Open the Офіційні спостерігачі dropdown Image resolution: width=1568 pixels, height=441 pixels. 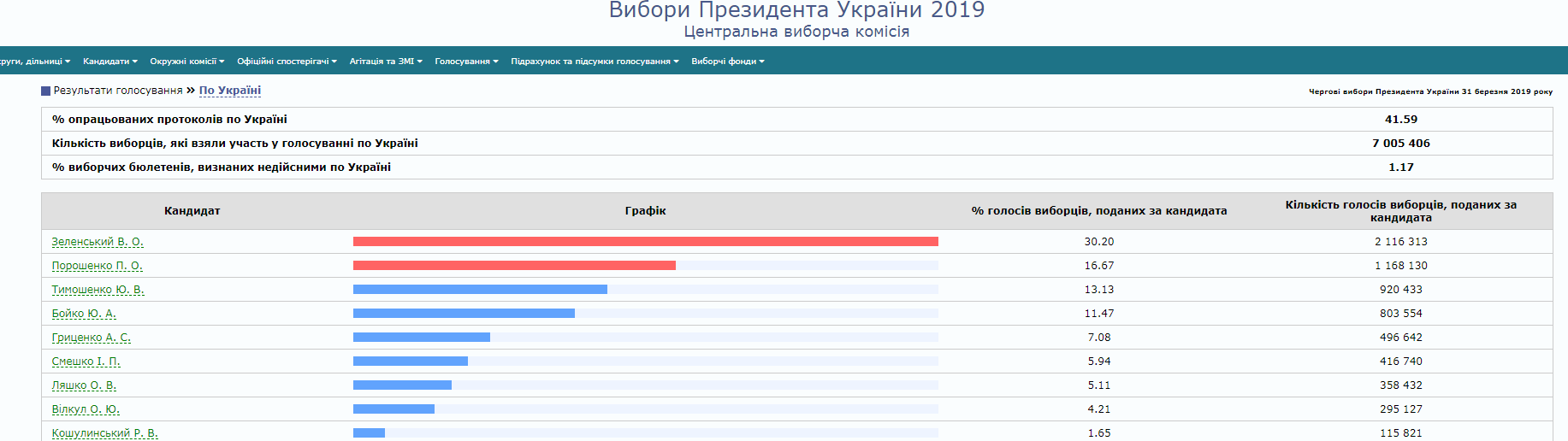coord(287,62)
